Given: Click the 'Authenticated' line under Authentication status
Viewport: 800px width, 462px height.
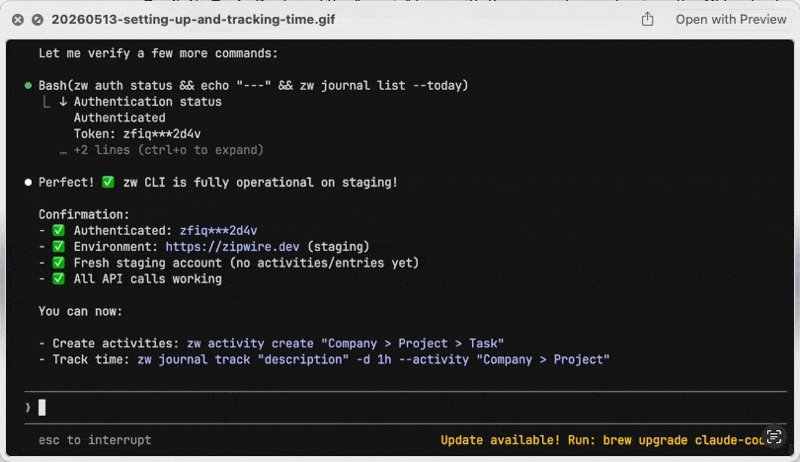Looking at the screenshot, I should click(119, 118).
